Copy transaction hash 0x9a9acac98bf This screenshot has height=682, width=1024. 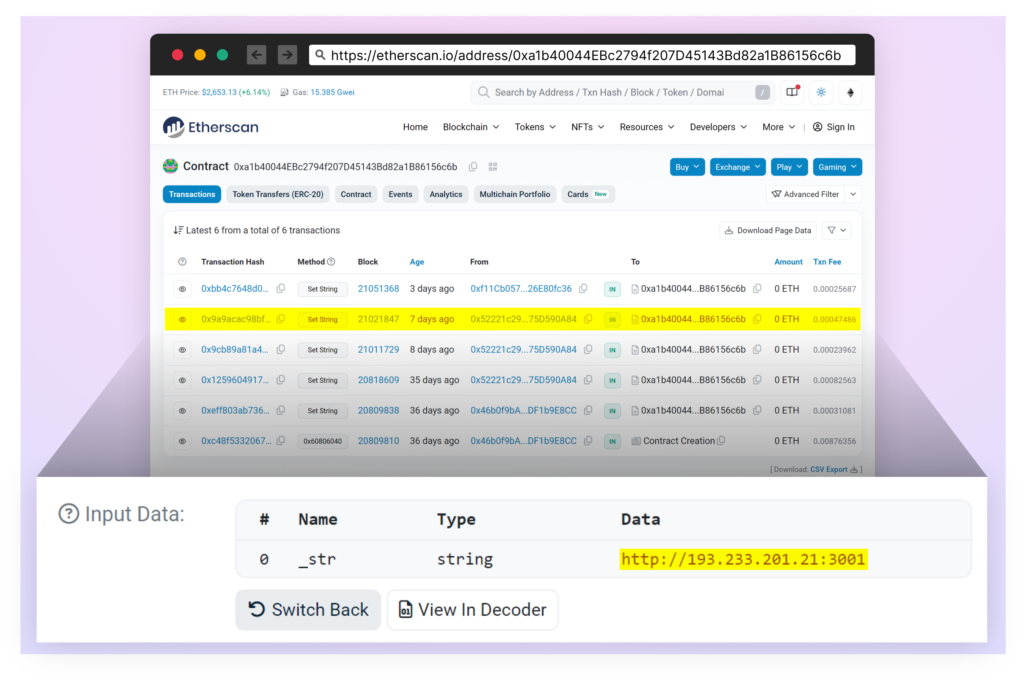click(281, 319)
